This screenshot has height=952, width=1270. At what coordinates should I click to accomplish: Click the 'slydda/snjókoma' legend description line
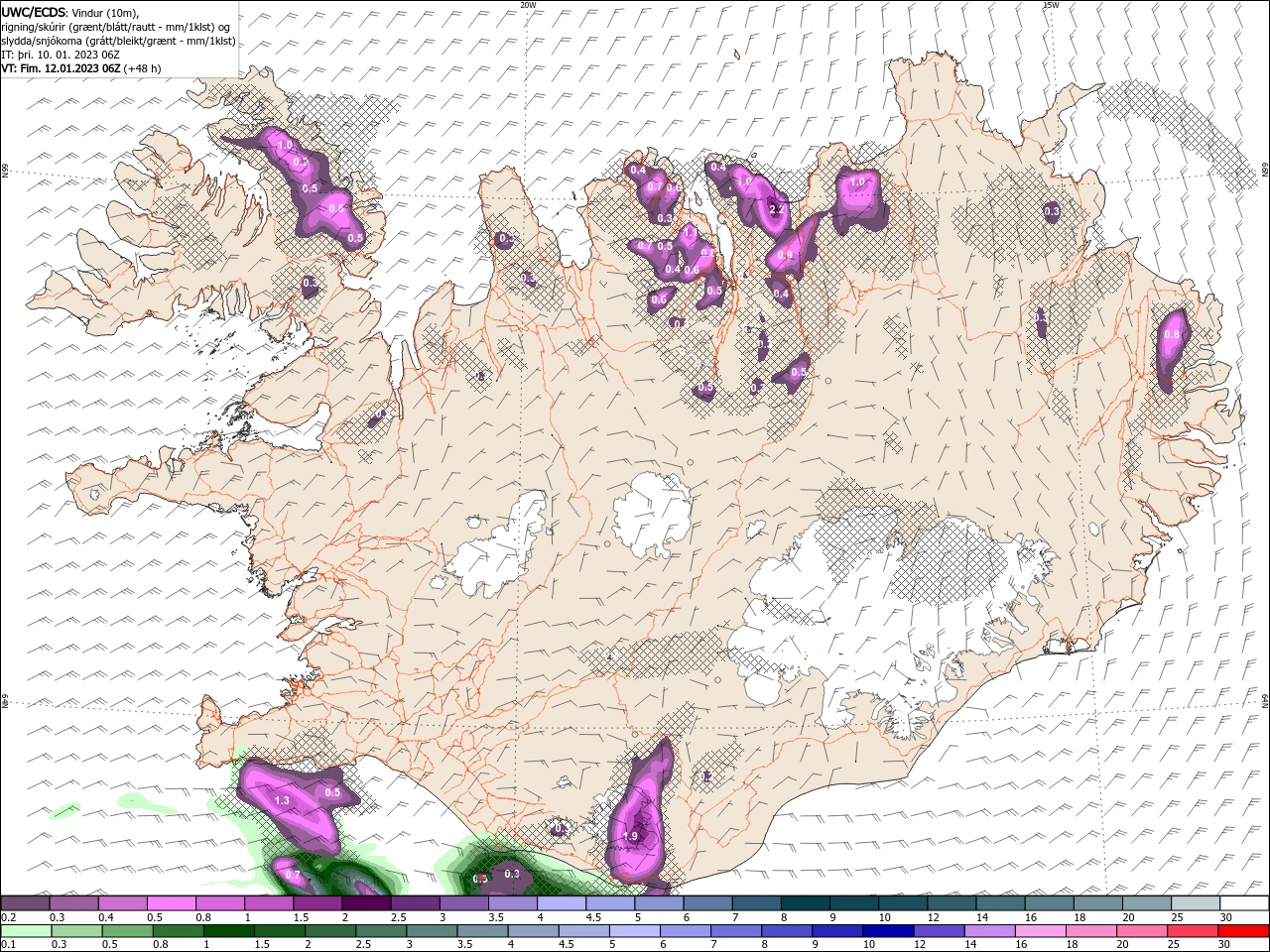pyautogui.click(x=118, y=41)
